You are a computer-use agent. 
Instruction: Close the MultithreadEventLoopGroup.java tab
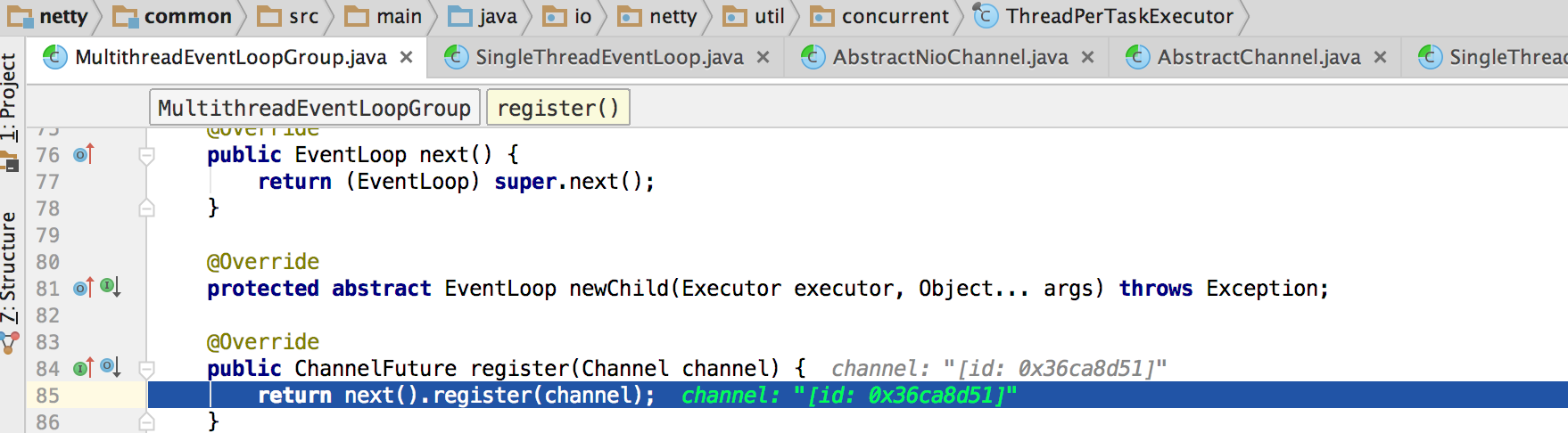pyautogui.click(x=407, y=57)
